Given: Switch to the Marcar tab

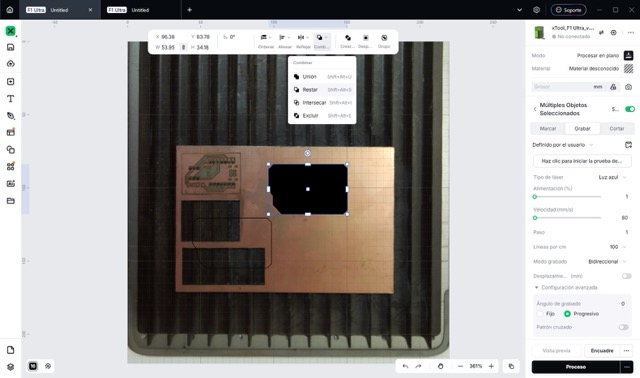Looking at the screenshot, I should click(548, 129).
